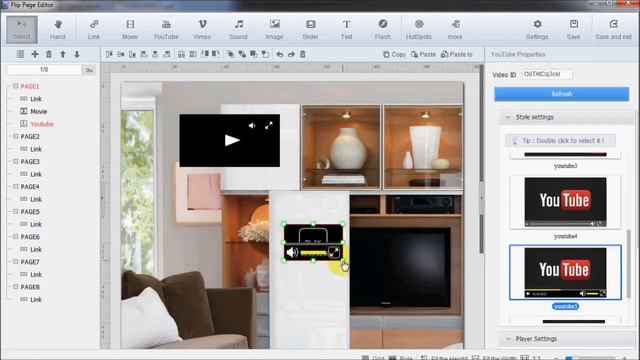Collapse the PAGE1 tree node
Screen dimensions: 640x360
click(16, 86)
